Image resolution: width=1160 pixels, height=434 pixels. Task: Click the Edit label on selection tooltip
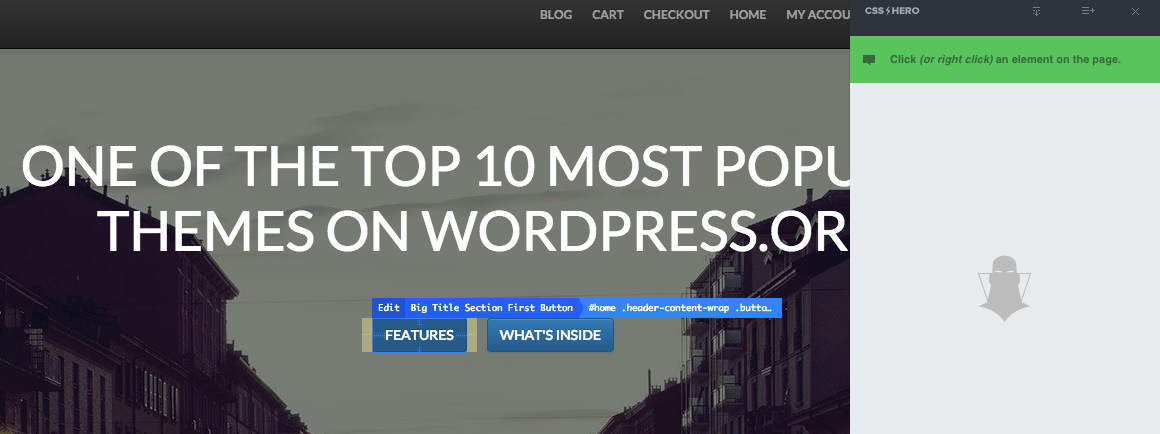pyautogui.click(x=388, y=308)
